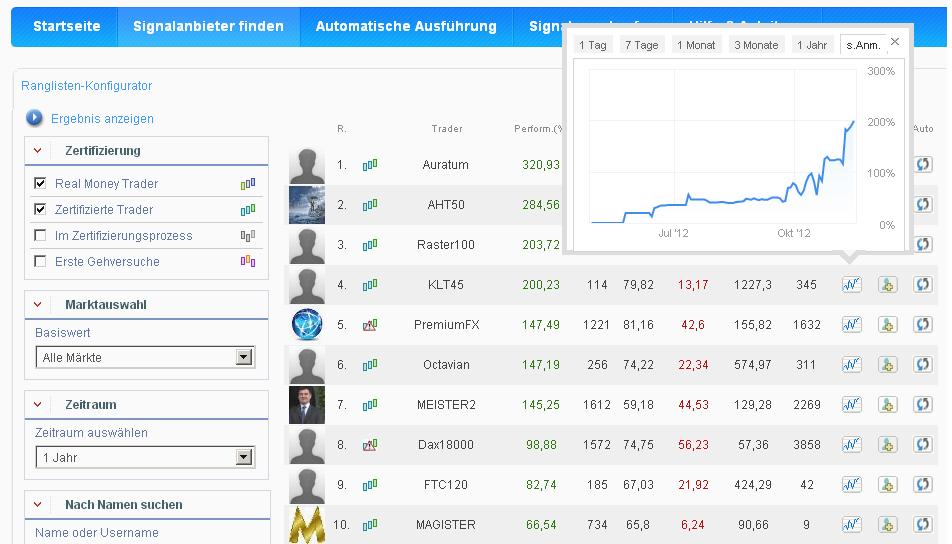
Task: Select the 3 Monate chart range tab
Action: click(x=755, y=45)
